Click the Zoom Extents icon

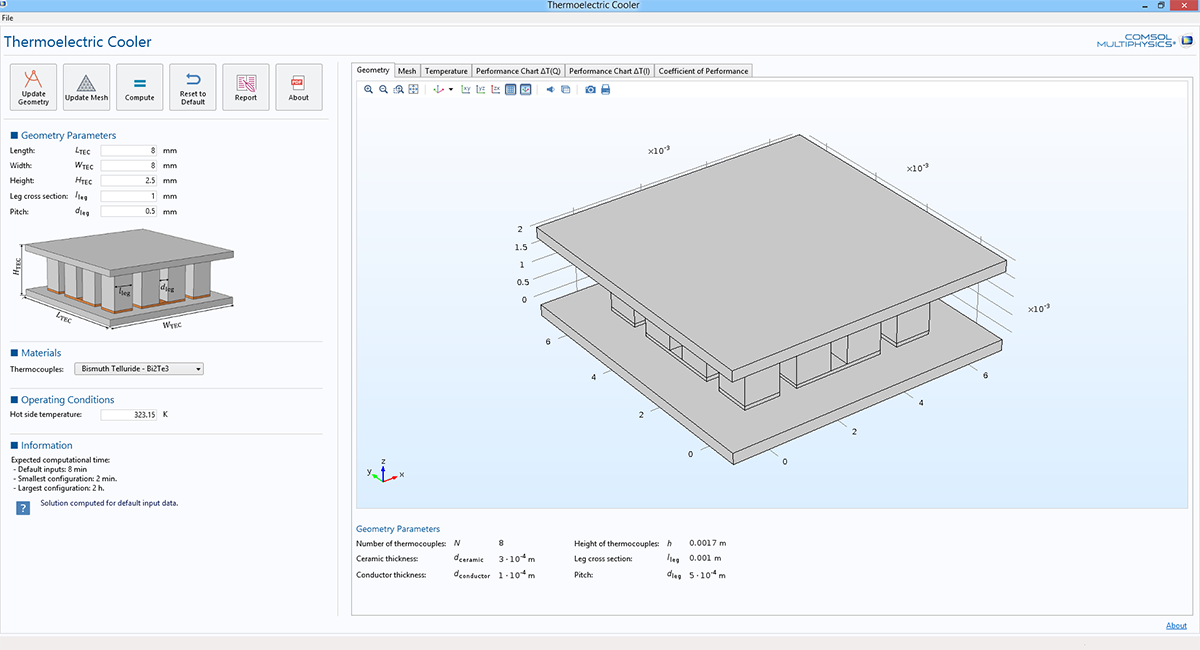click(413, 90)
